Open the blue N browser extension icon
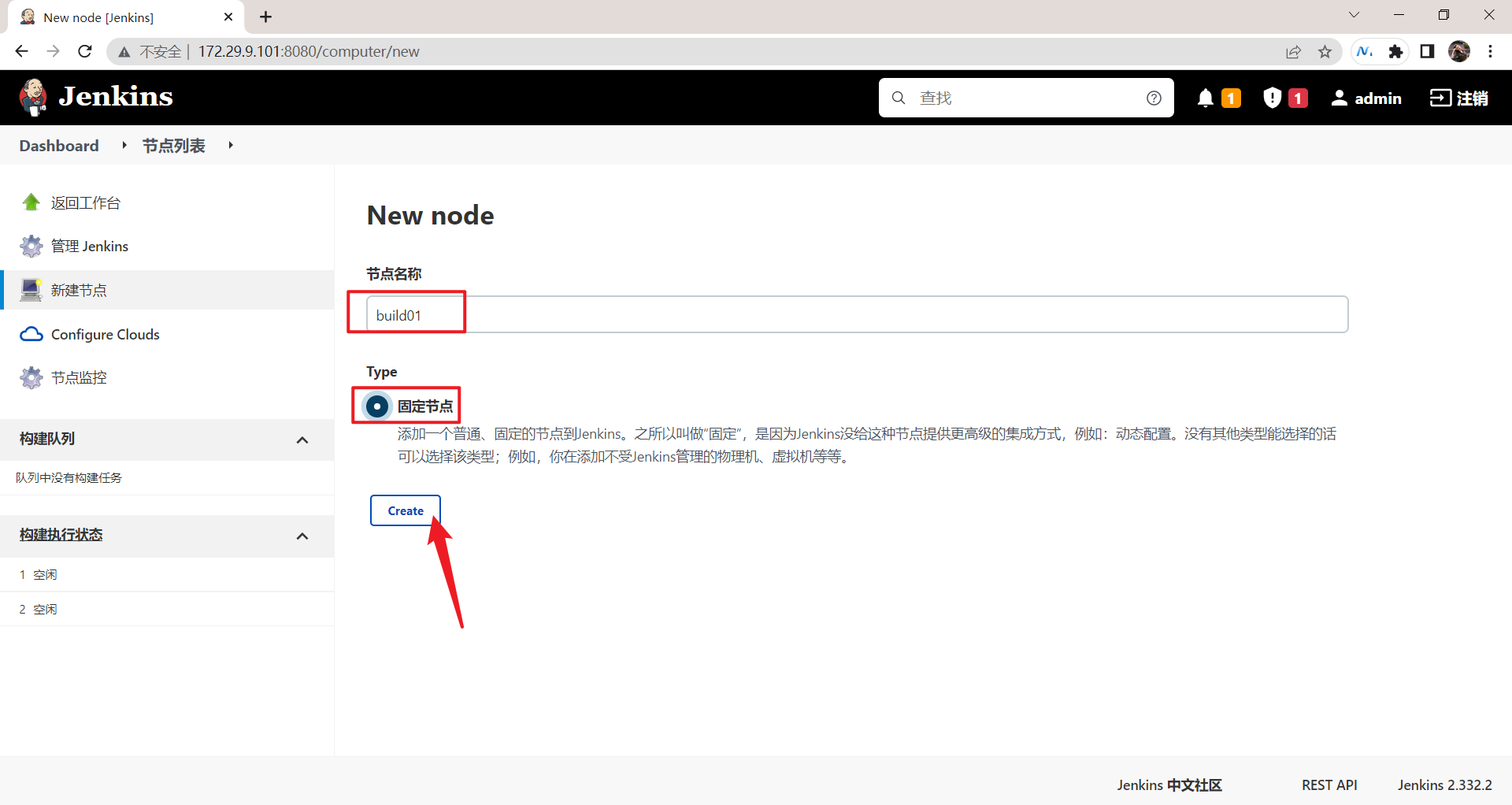The image size is (1512, 805). [x=1365, y=51]
